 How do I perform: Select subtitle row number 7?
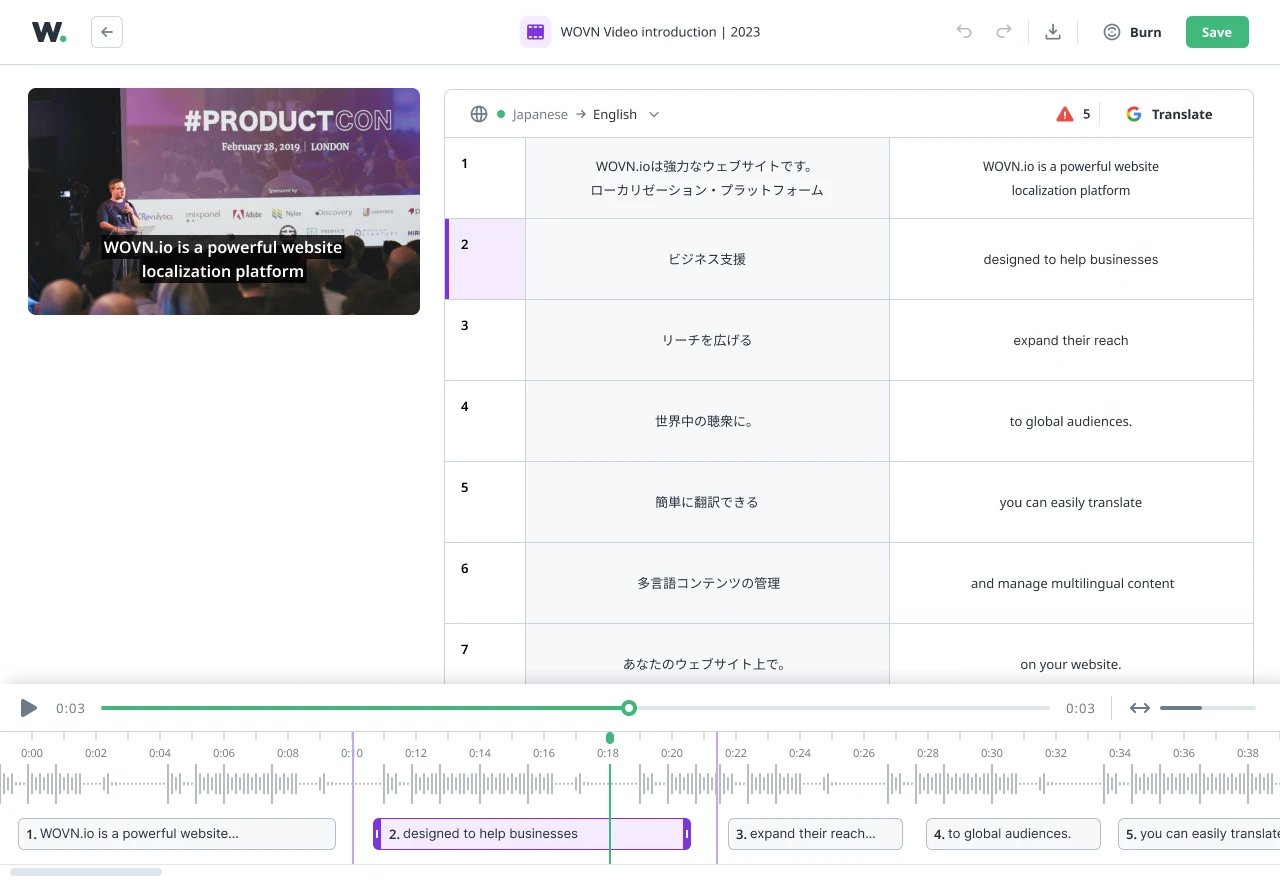485,654
